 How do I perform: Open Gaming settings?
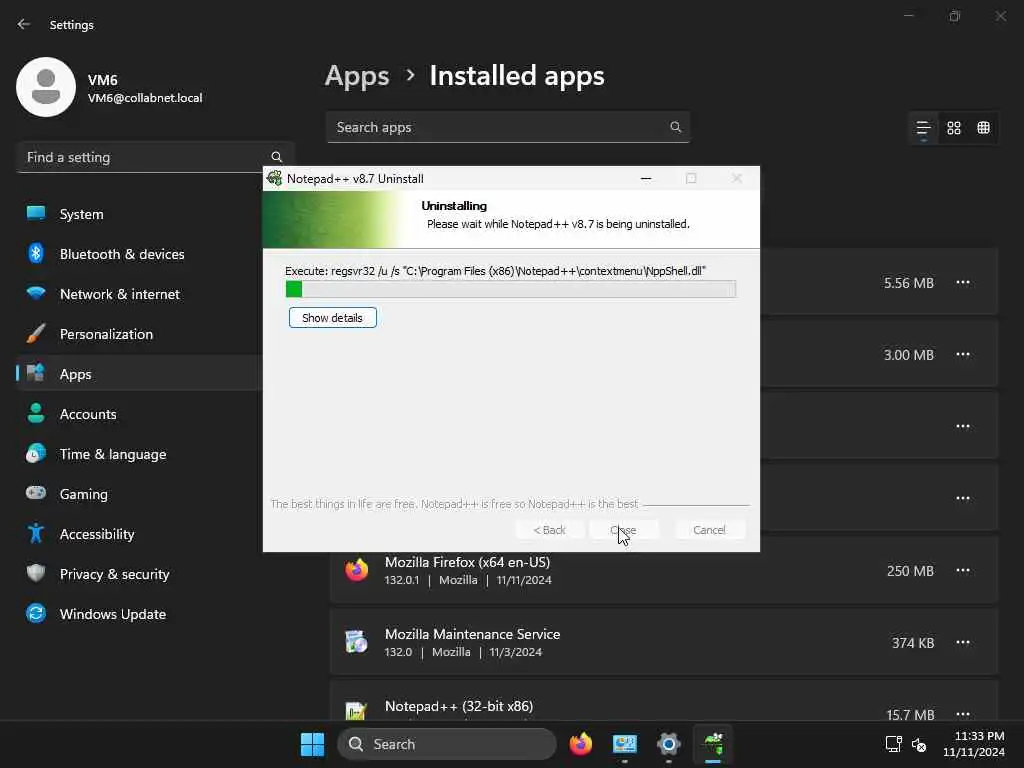tap(140, 494)
